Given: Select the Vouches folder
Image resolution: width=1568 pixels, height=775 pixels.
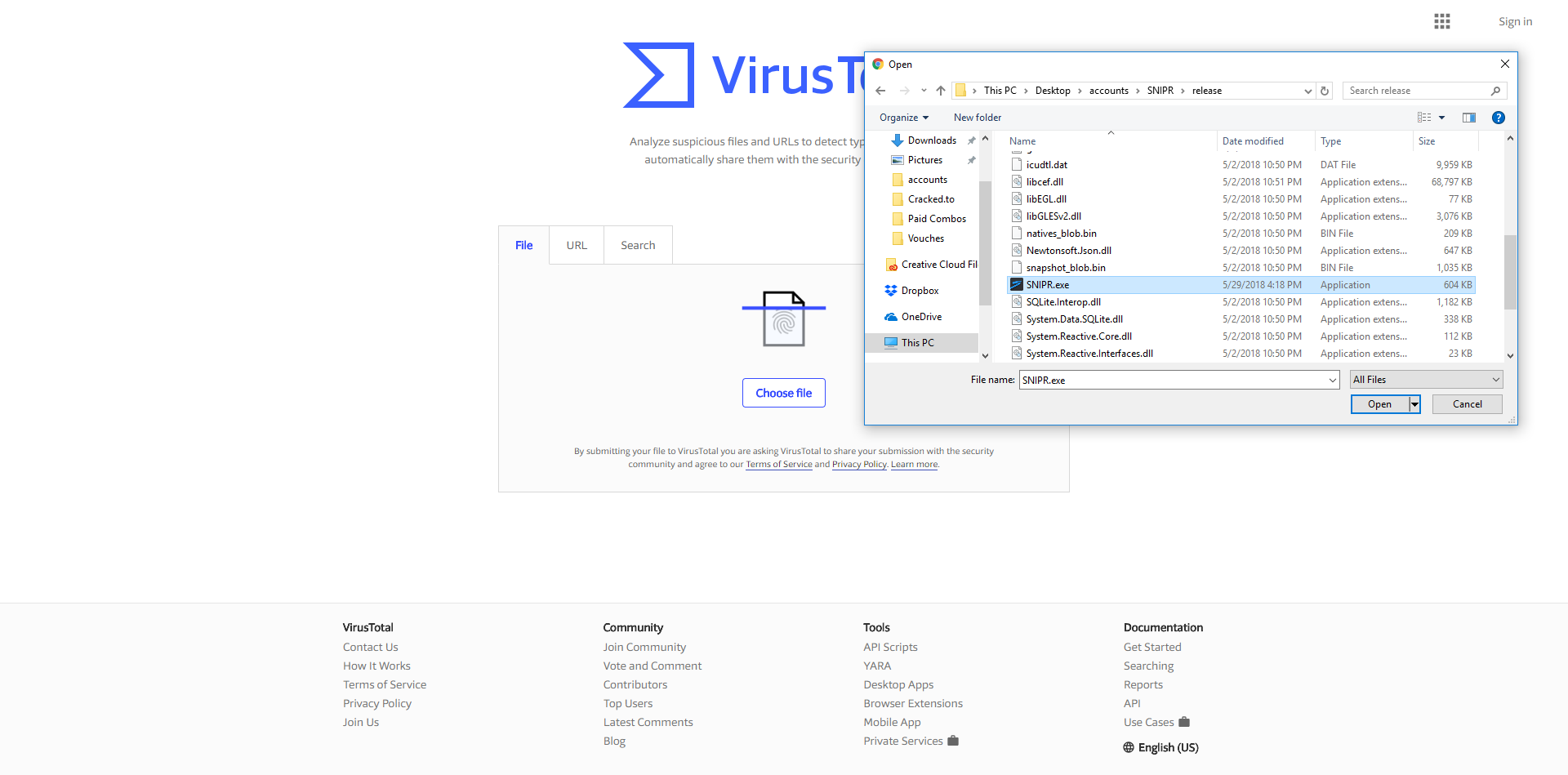Looking at the screenshot, I should point(925,238).
